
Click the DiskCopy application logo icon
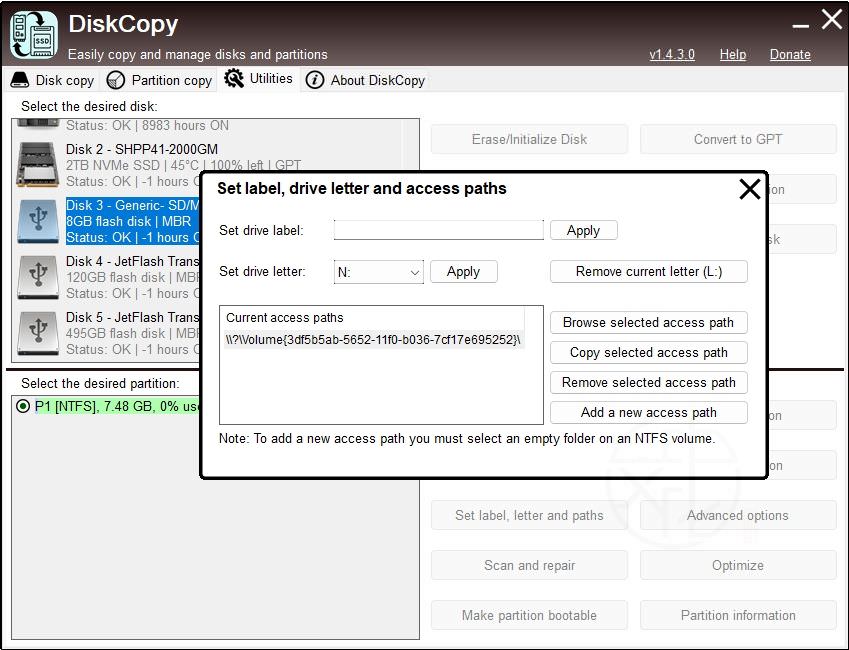[x=33, y=34]
